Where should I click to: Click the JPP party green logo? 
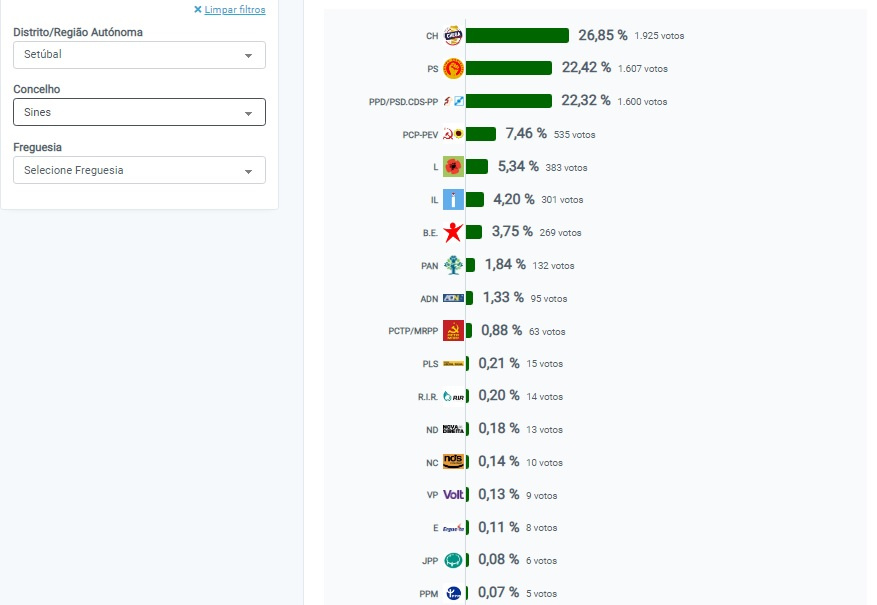453,561
